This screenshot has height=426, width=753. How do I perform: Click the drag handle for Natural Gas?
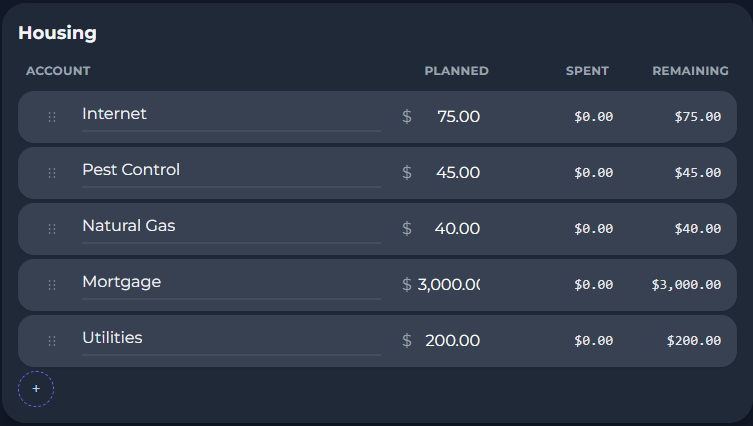tap(52, 229)
